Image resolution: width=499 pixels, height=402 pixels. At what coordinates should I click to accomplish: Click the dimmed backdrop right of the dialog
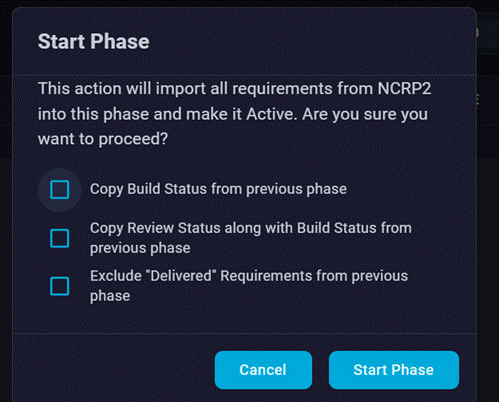[x=488, y=233]
